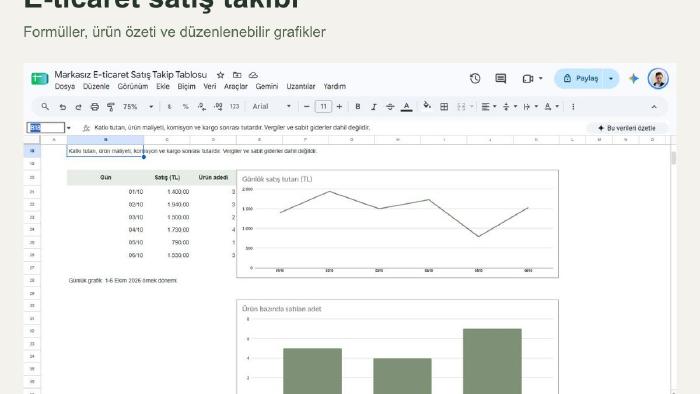700x394 pixels.
Task: Select the Ürün bazında satılan adet chart
Action: pos(397,347)
